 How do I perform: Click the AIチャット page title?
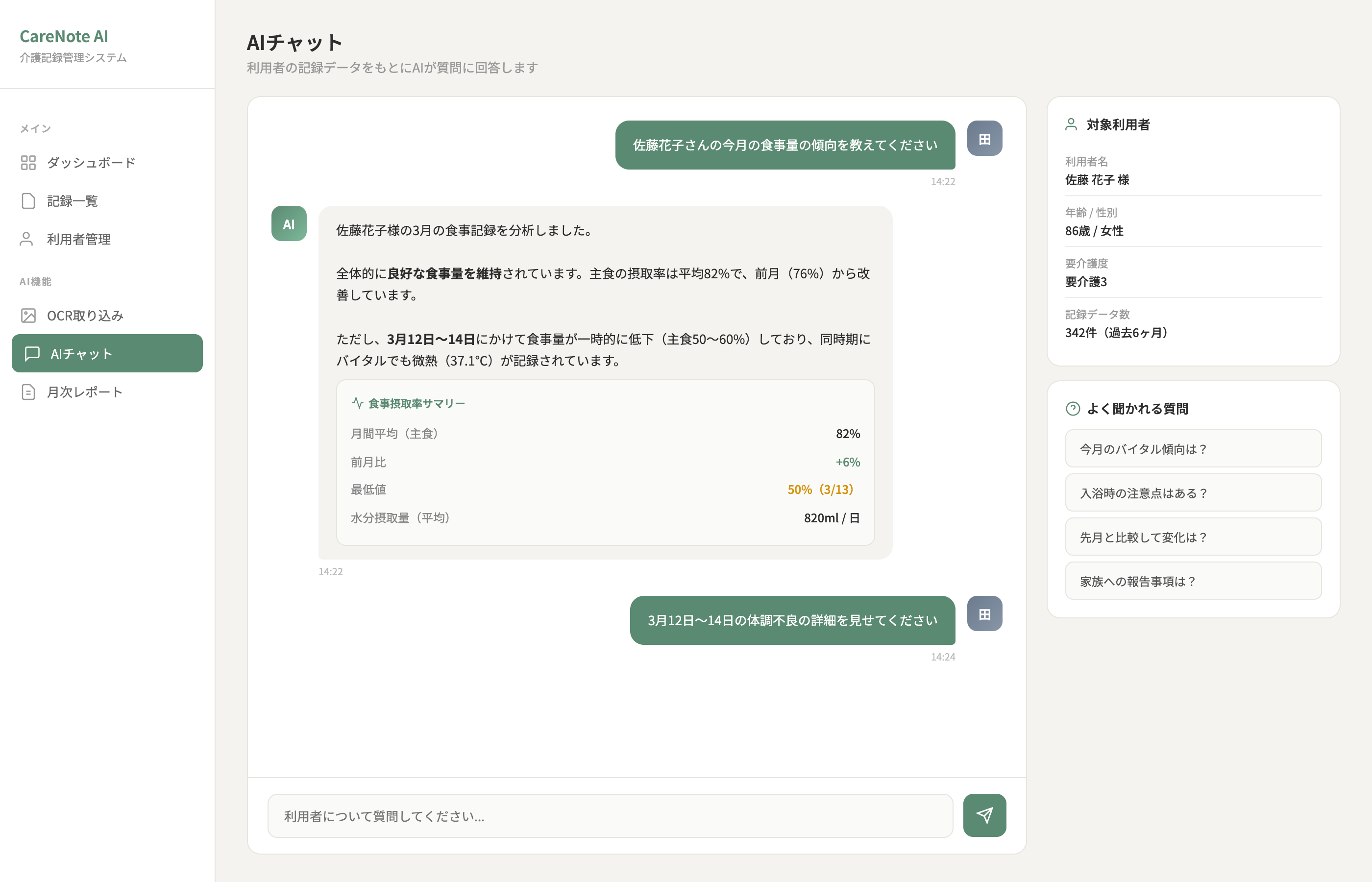pyautogui.click(x=294, y=42)
